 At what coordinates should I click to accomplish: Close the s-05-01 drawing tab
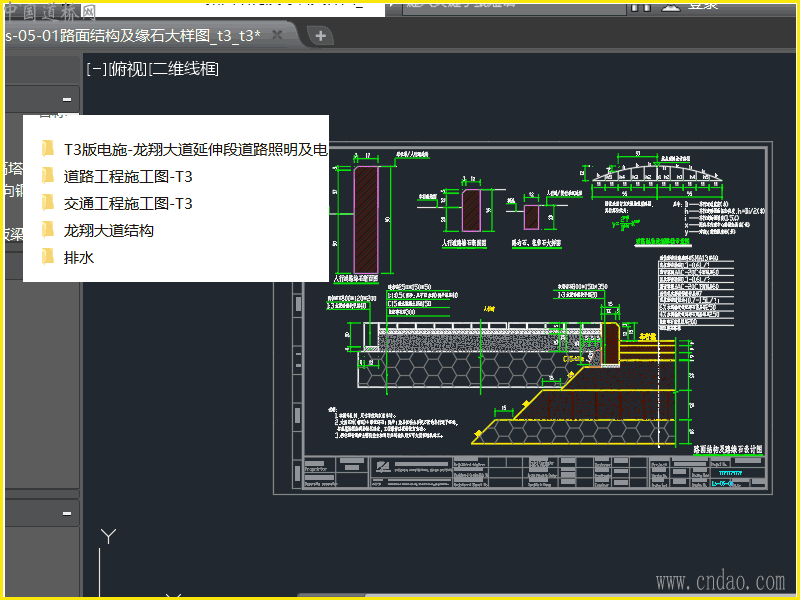click(x=277, y=35)
